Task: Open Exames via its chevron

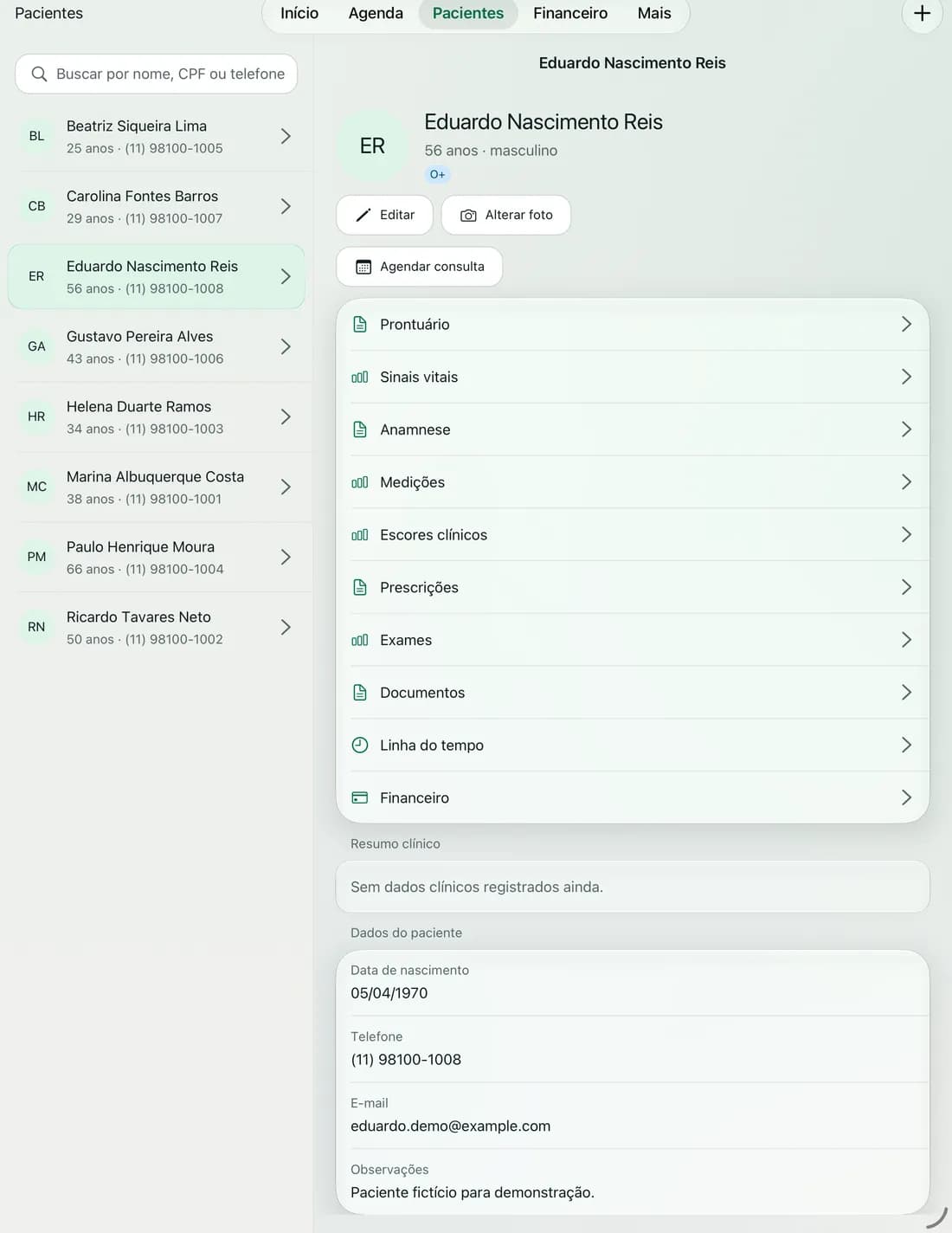Action: 906,640
